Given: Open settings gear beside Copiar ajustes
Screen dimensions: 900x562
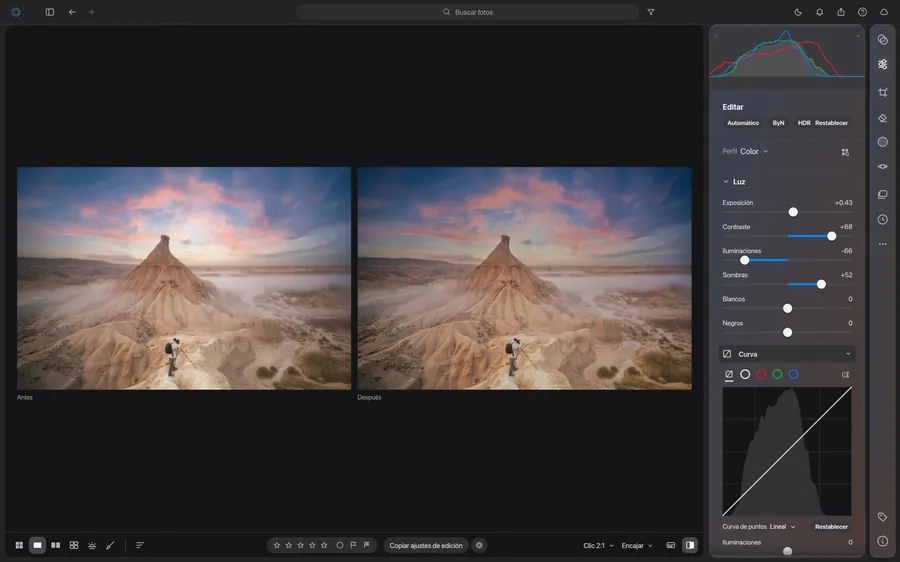Looking at the screenshot, I should (x=479, y=545).
